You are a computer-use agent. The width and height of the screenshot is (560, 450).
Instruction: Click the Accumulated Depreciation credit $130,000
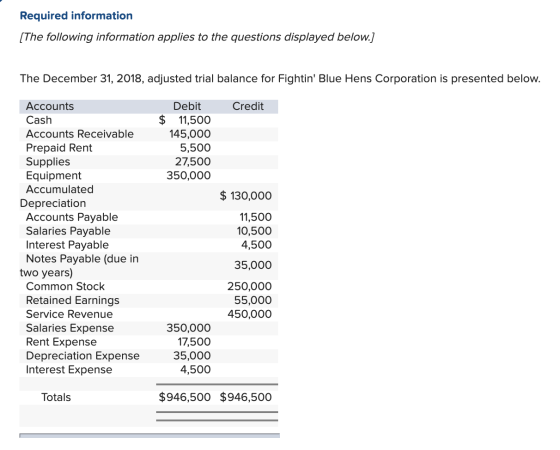(245, 196)
